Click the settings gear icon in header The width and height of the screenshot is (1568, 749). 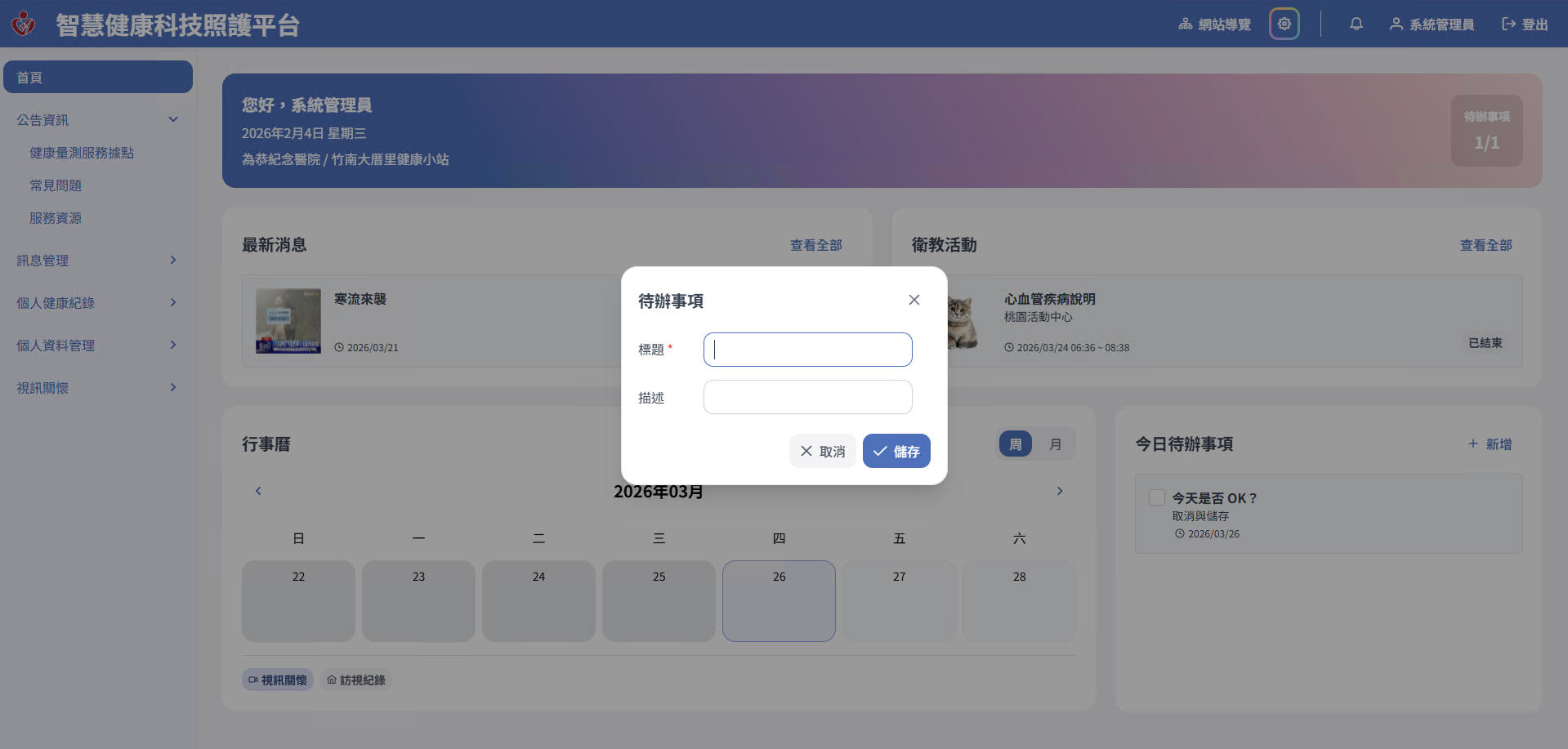point(1284,24)
